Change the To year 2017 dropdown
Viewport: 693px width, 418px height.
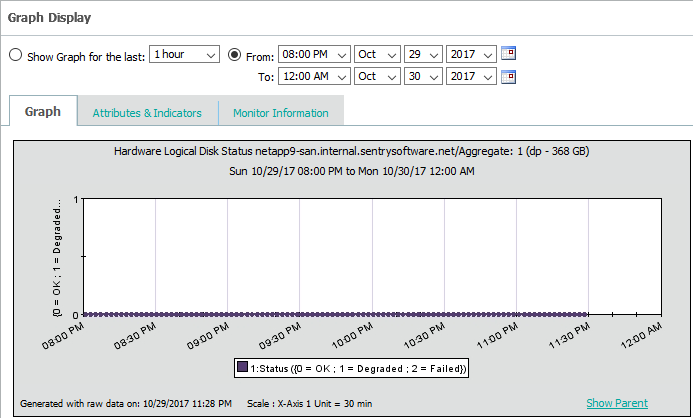pos(471,76)
